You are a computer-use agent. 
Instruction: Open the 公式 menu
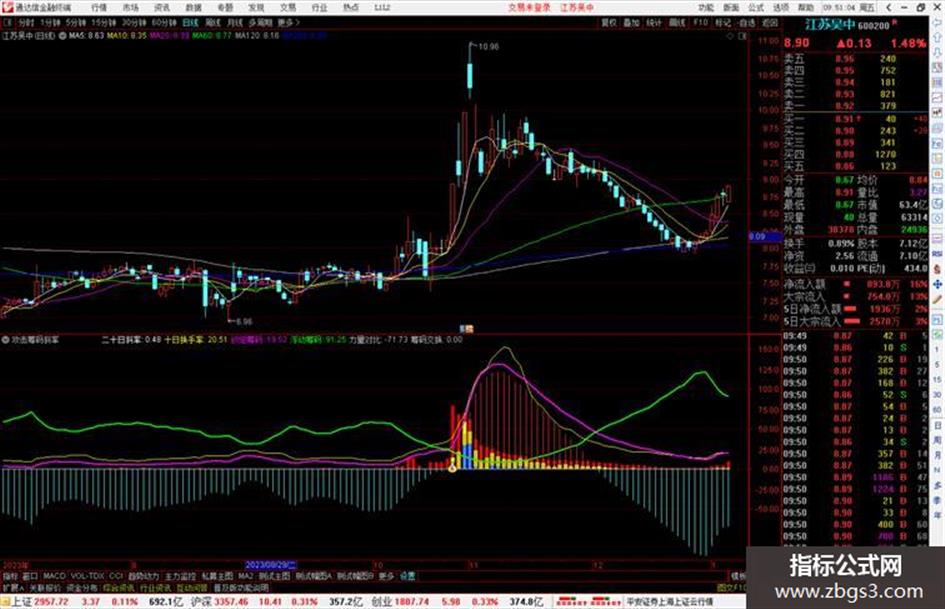(756, 7)
